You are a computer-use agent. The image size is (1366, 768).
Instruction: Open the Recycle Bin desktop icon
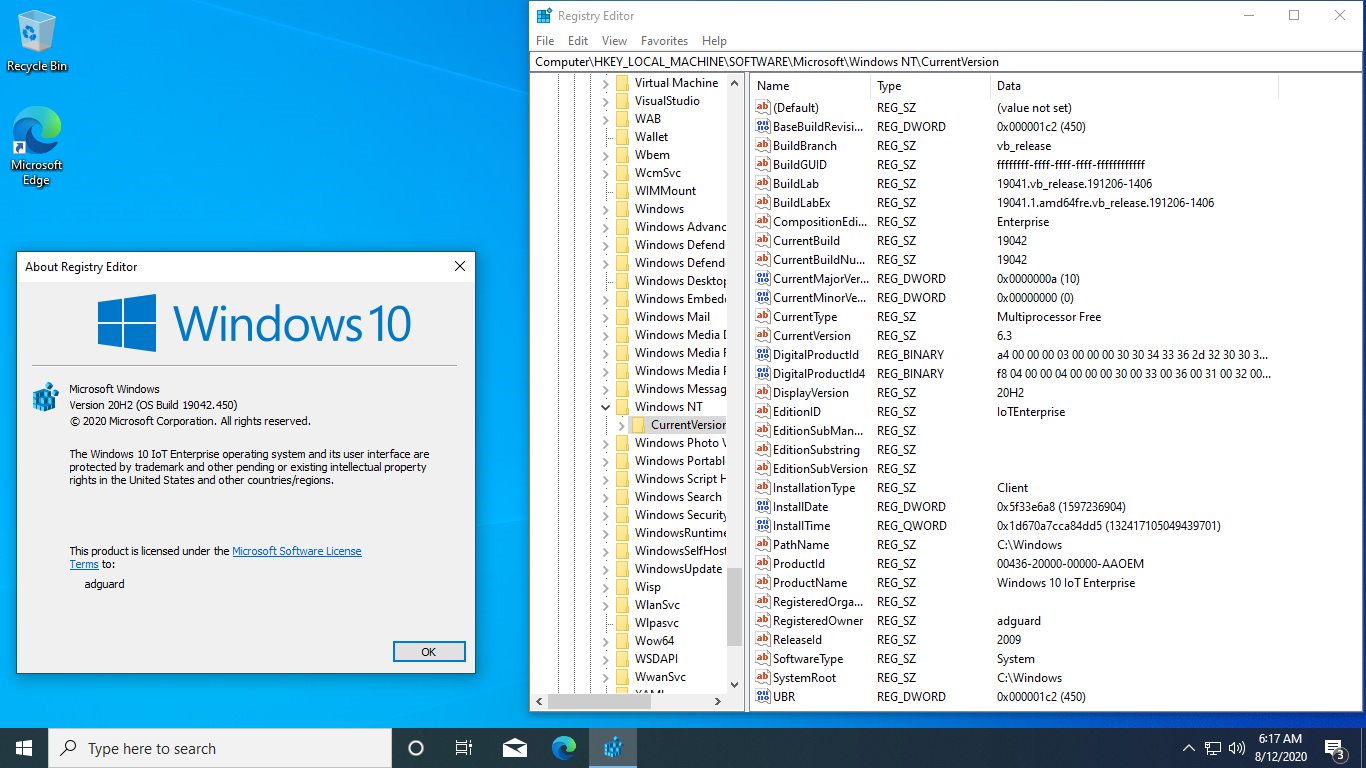[37, 41]
